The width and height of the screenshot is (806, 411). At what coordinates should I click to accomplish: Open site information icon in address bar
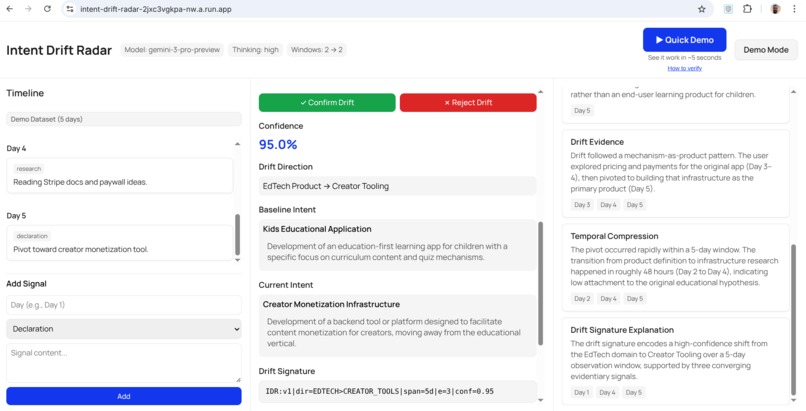click(70, 9)
